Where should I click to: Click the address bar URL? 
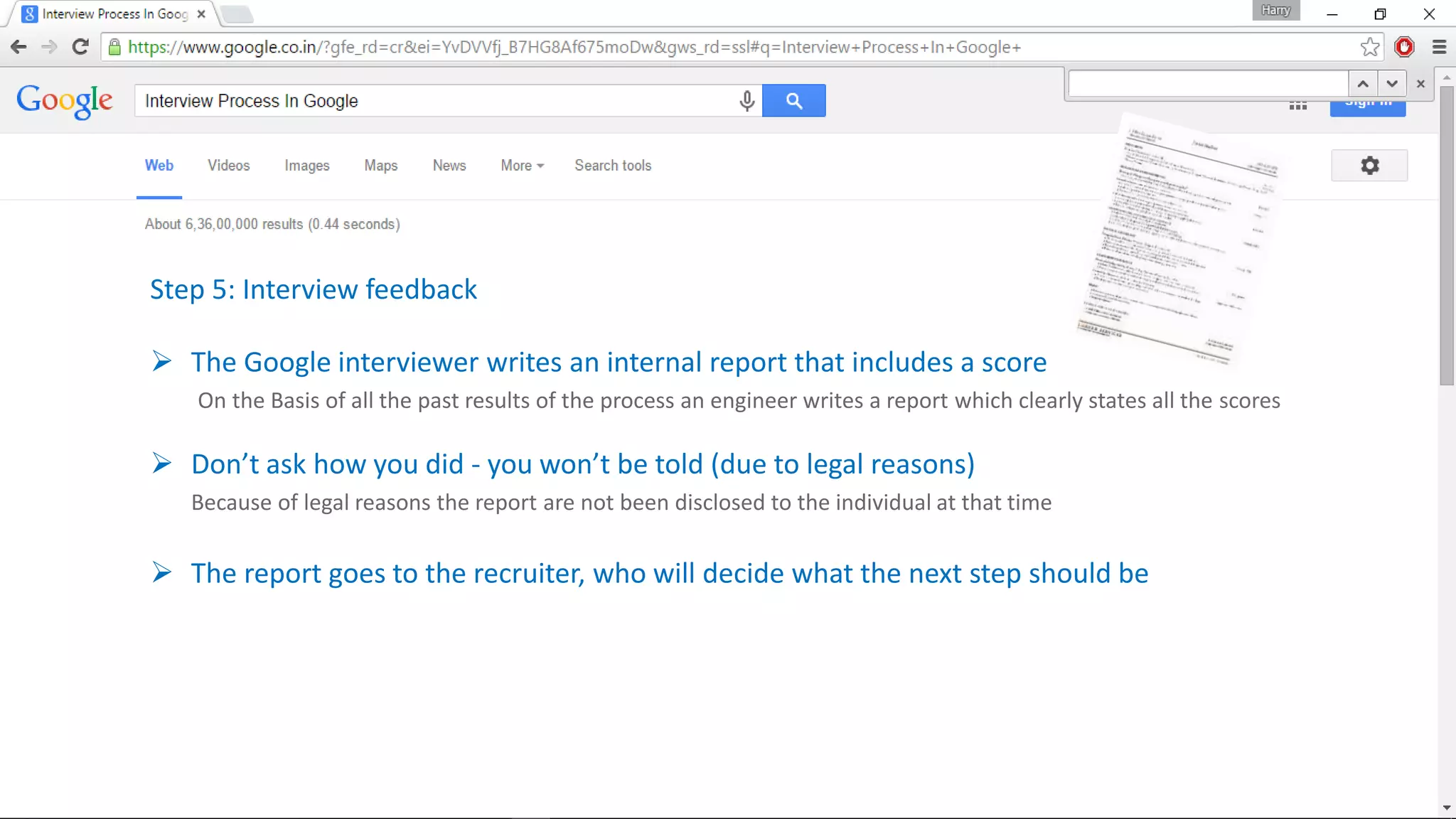coord(574,47)
